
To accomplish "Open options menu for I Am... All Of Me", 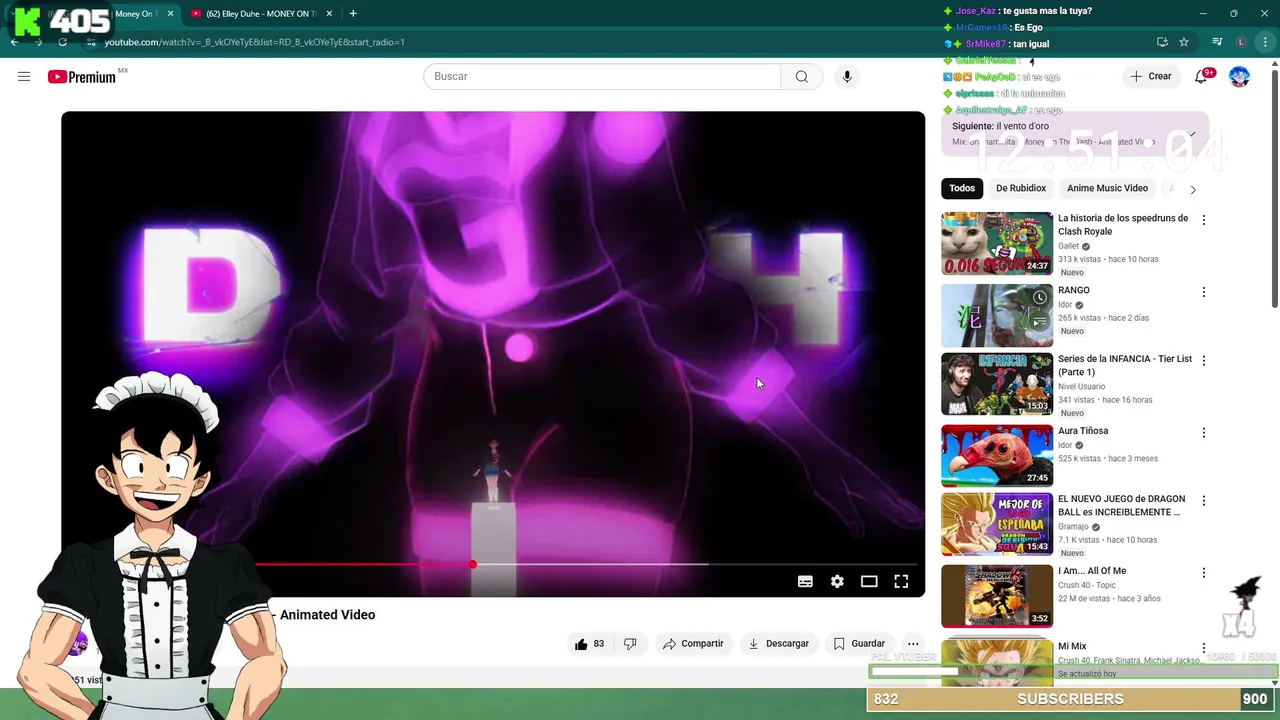I will point(1204,573).
